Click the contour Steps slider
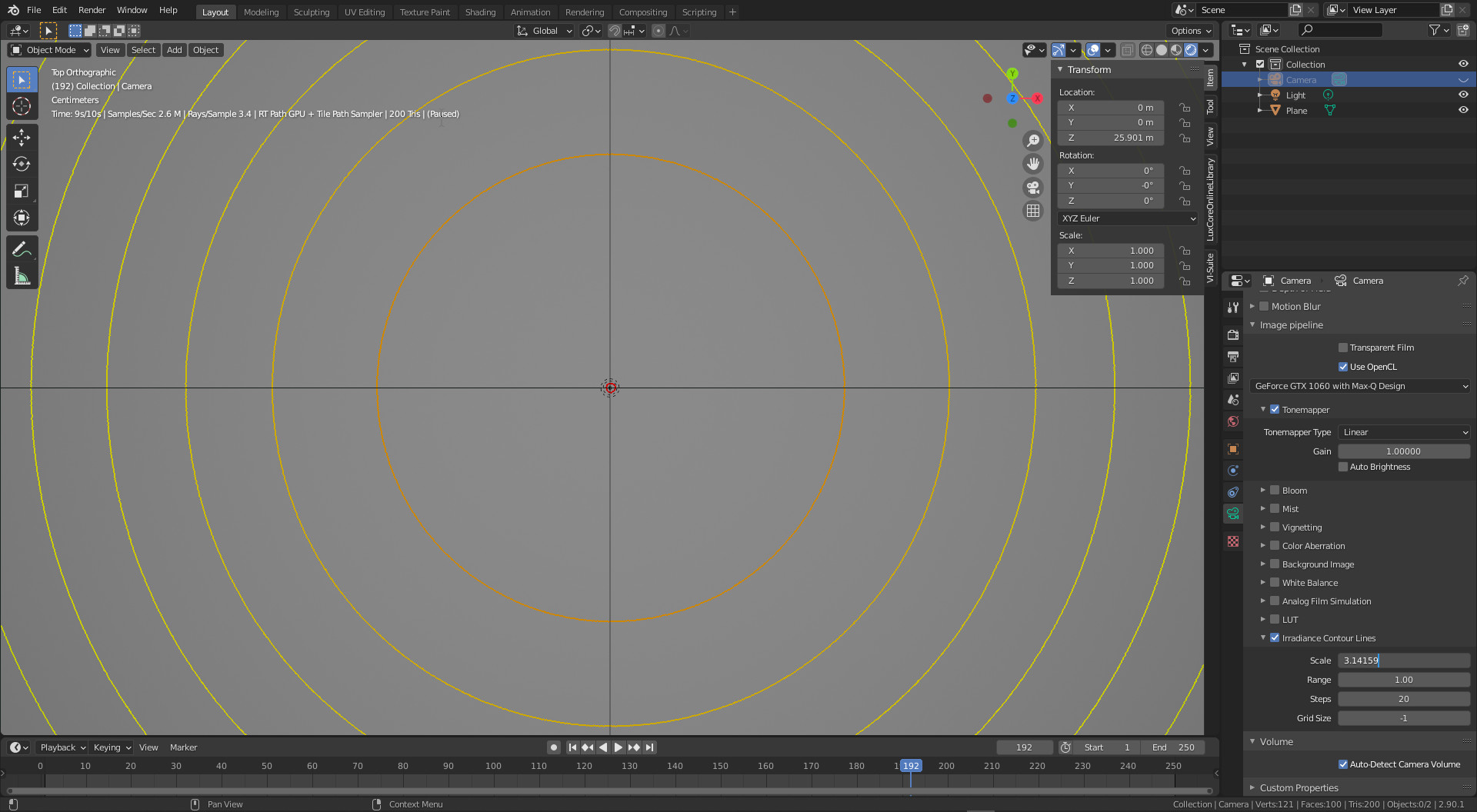 point(1404,699)
